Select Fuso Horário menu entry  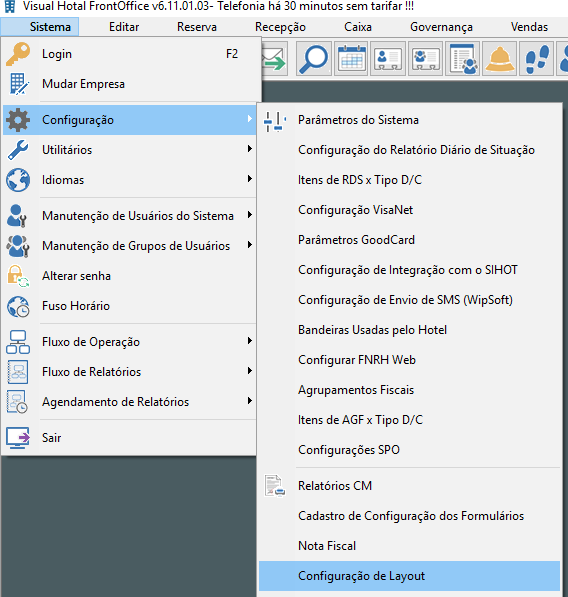click(x=129, y=306)
